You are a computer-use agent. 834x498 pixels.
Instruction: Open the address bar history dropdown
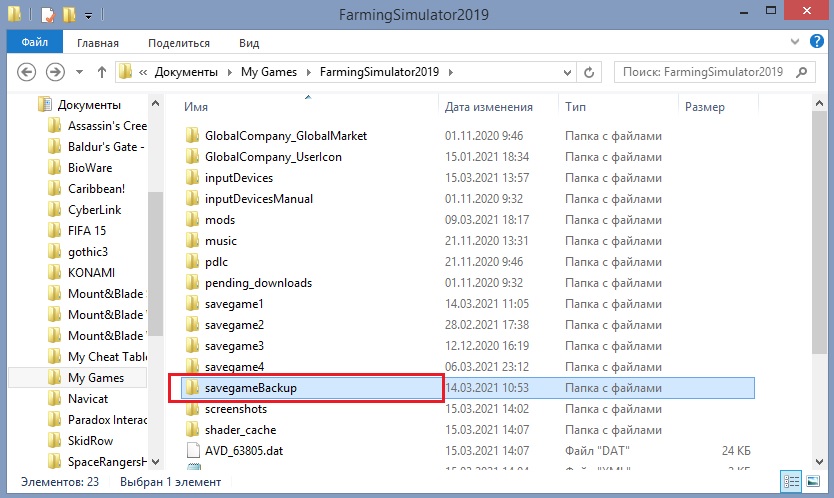pyautogui.click(x=567, y=72)
